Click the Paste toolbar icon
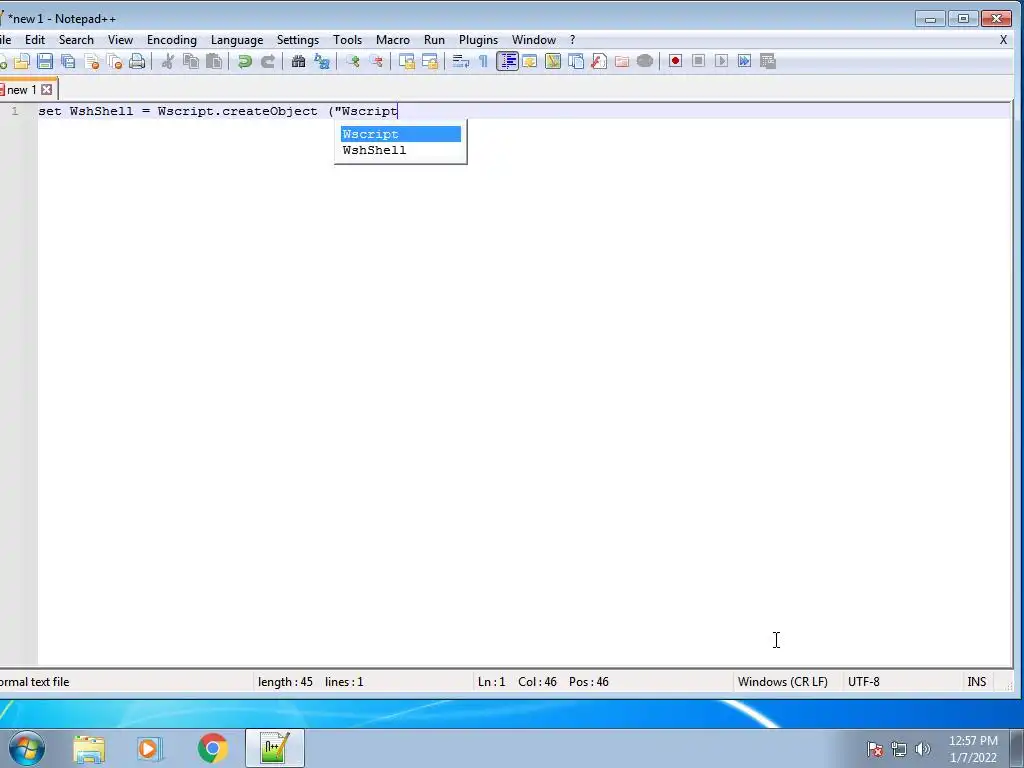 (214, 61)
